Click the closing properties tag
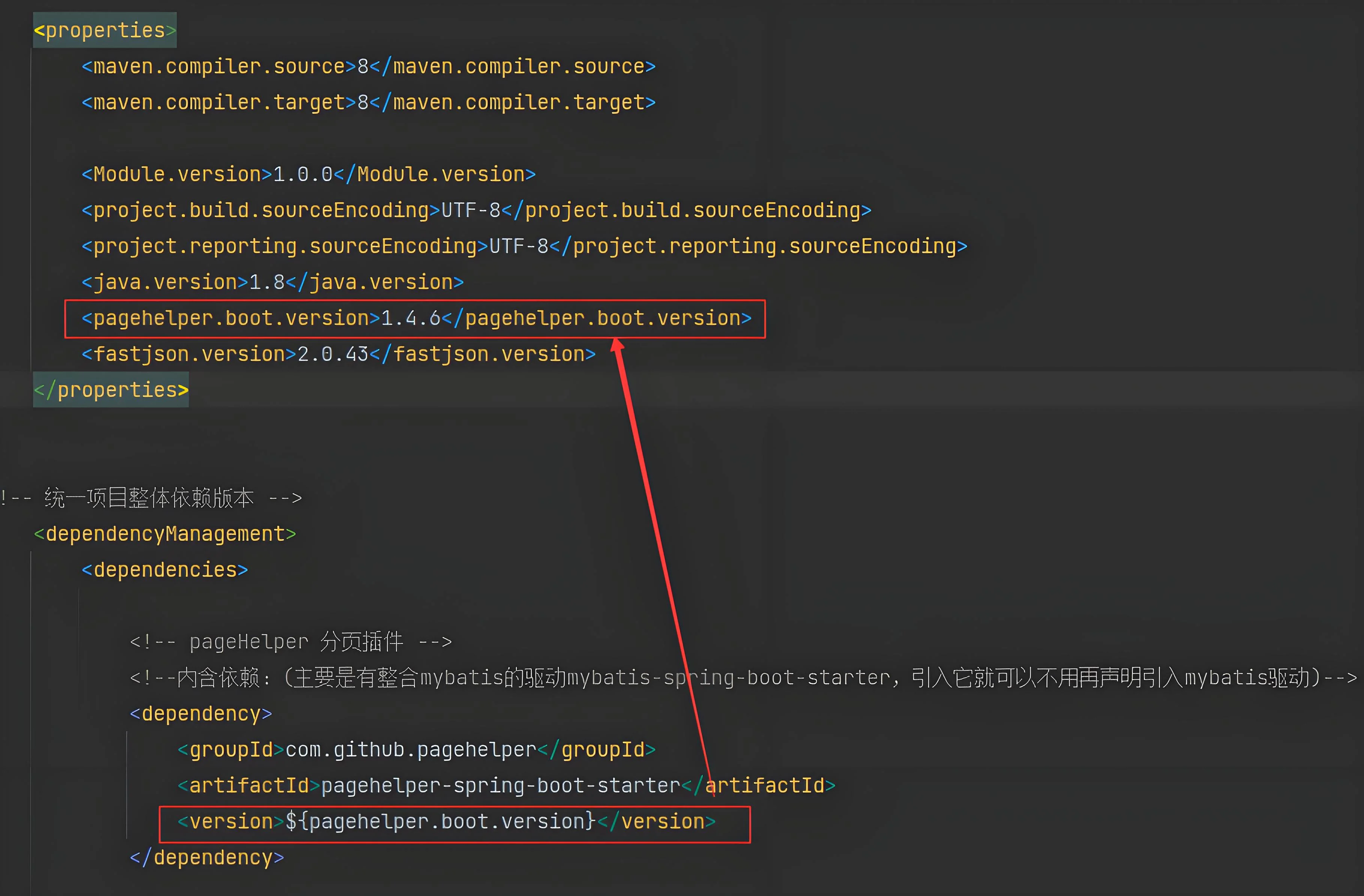Screen dimensions: 1364x896 [111, 390]
